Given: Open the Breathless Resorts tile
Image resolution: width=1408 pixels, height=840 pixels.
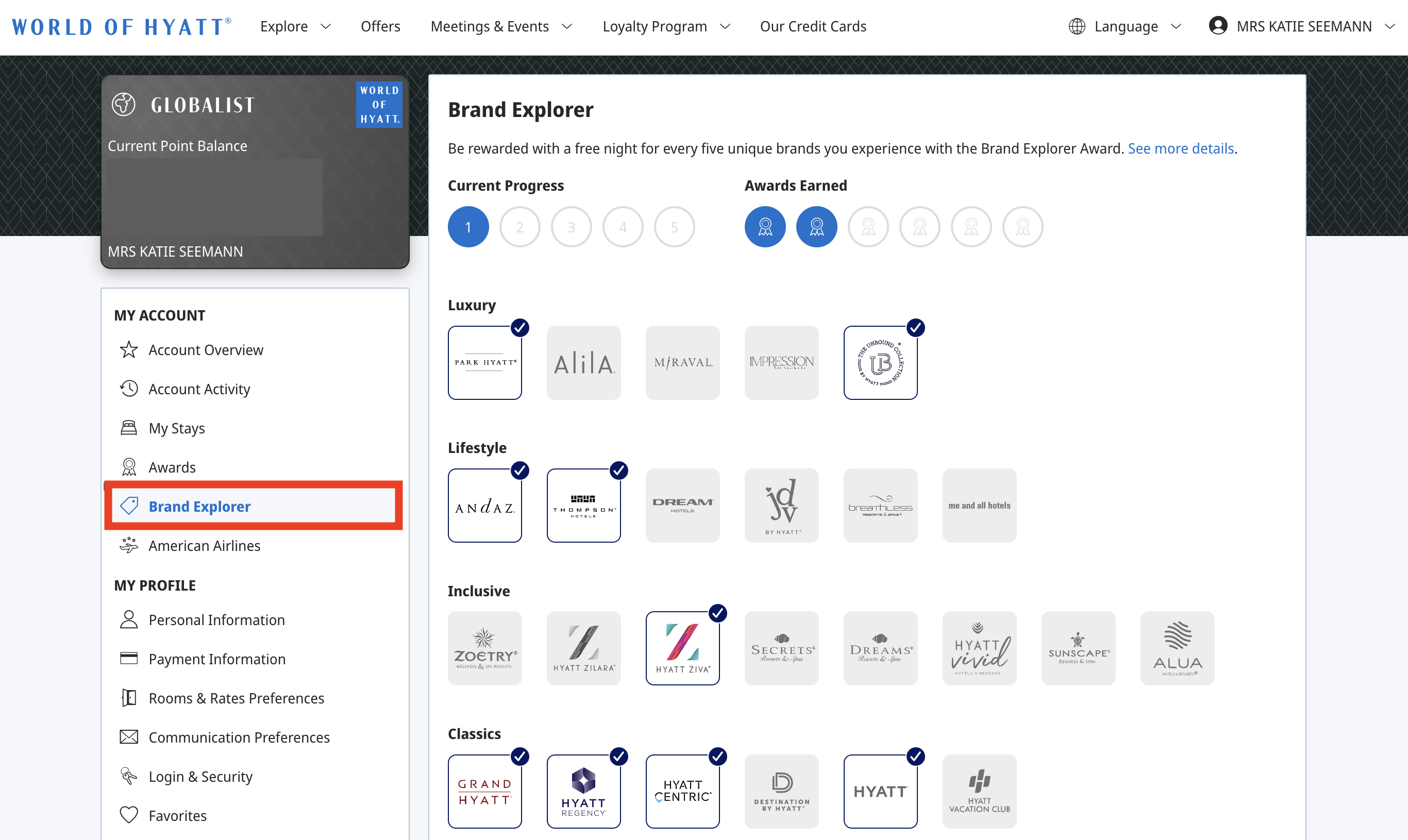Looking at the screenshot, I should click(881, 506).
